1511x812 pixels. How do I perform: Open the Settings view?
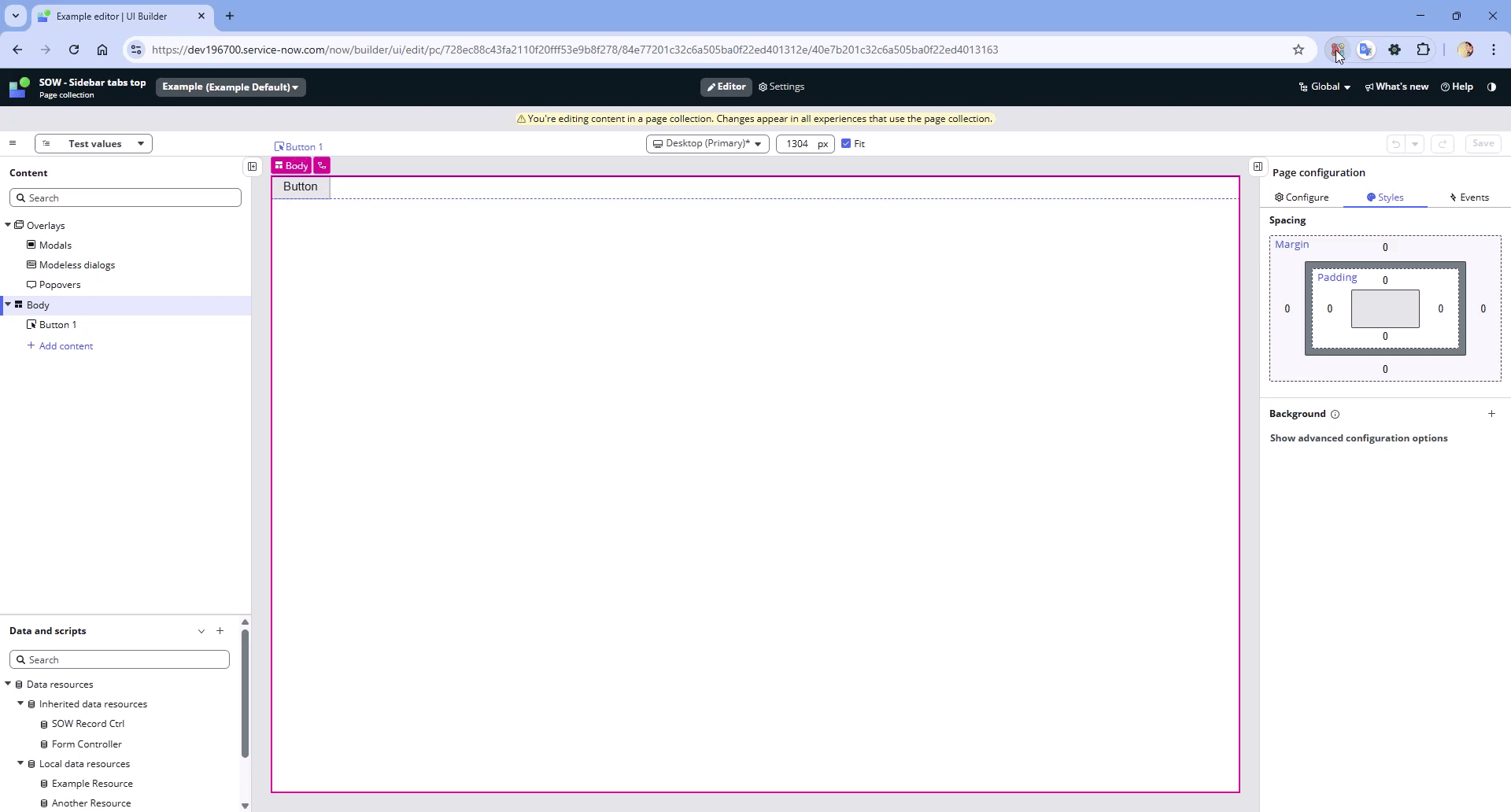click(781, 87)
